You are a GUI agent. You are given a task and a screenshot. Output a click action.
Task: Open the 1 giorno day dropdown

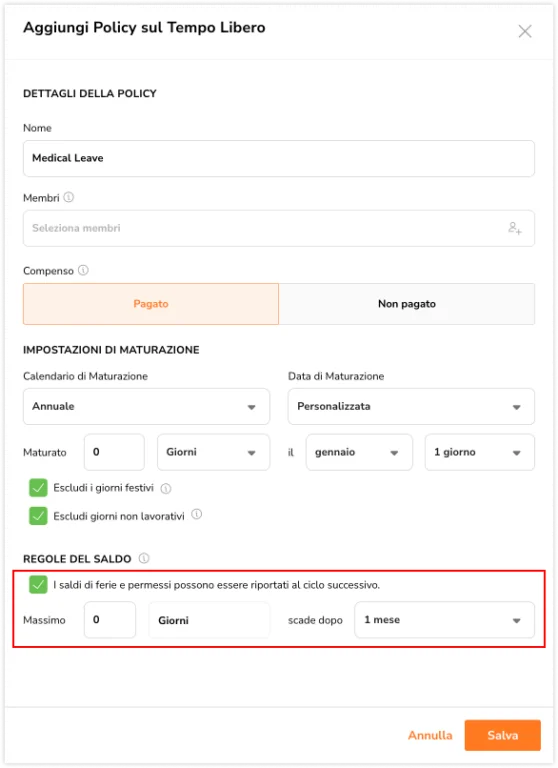tap(480, 452)
